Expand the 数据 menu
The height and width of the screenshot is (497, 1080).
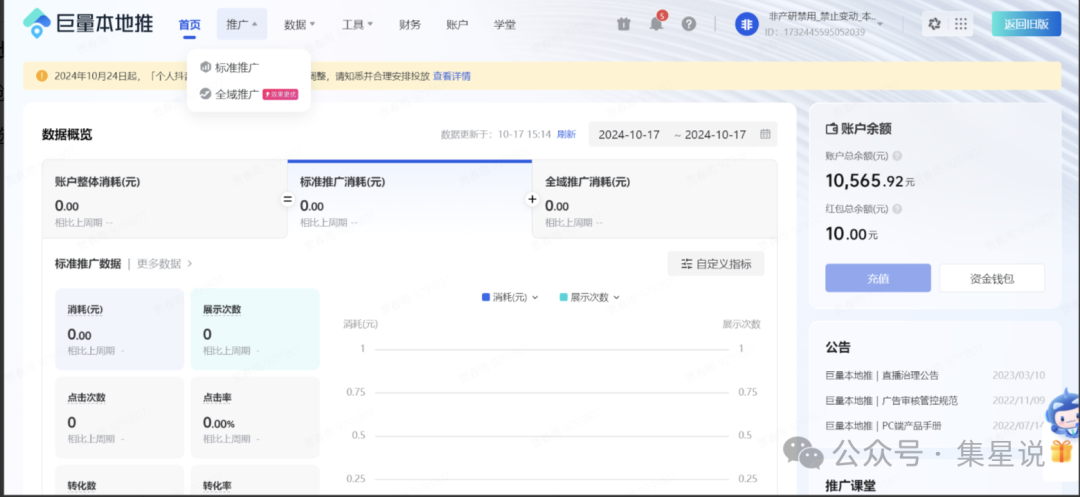click(300, 24)
